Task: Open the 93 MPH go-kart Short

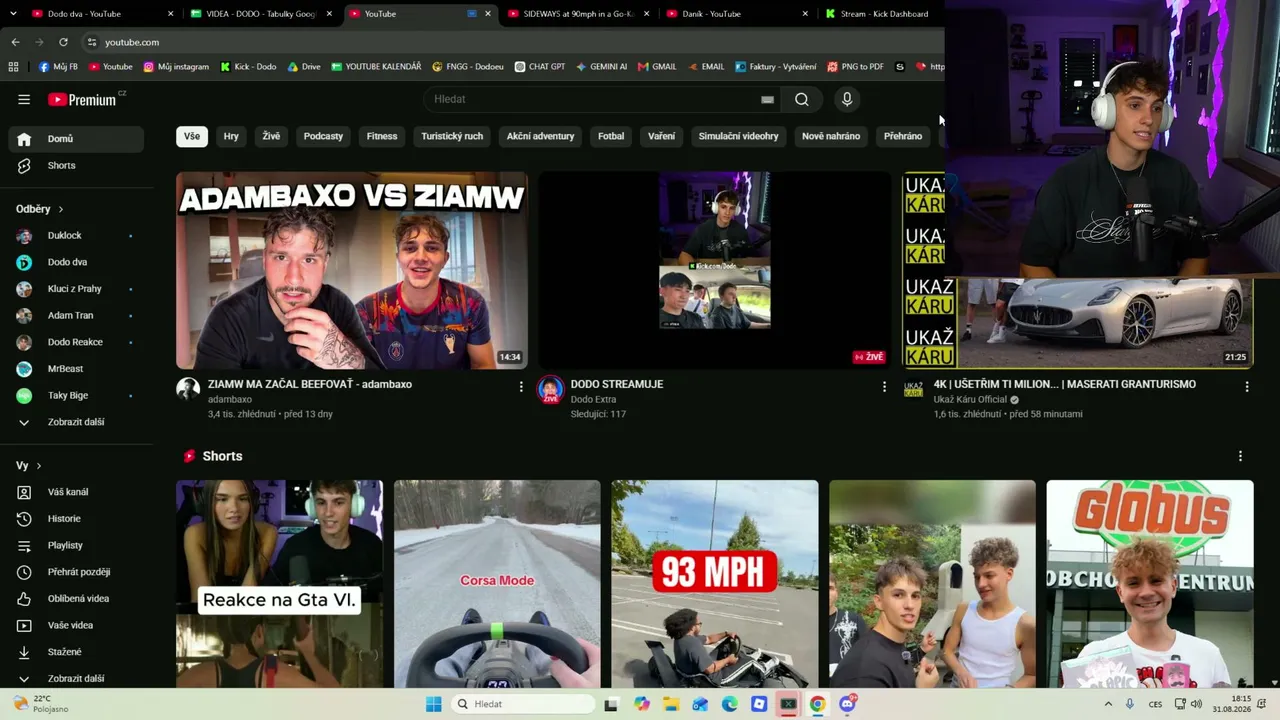Action: [x=715, y=584]
